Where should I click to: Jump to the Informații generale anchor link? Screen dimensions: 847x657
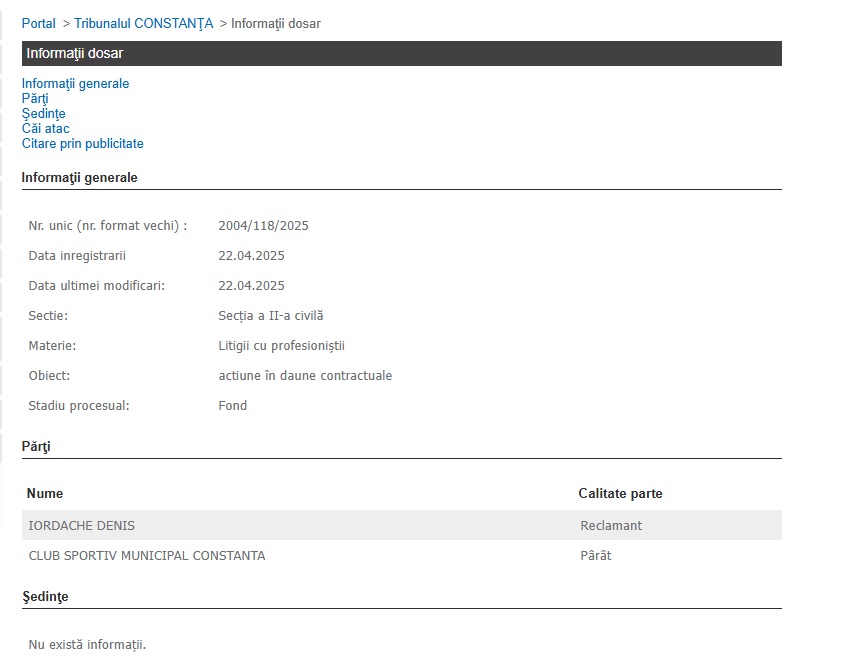point(75,84)
